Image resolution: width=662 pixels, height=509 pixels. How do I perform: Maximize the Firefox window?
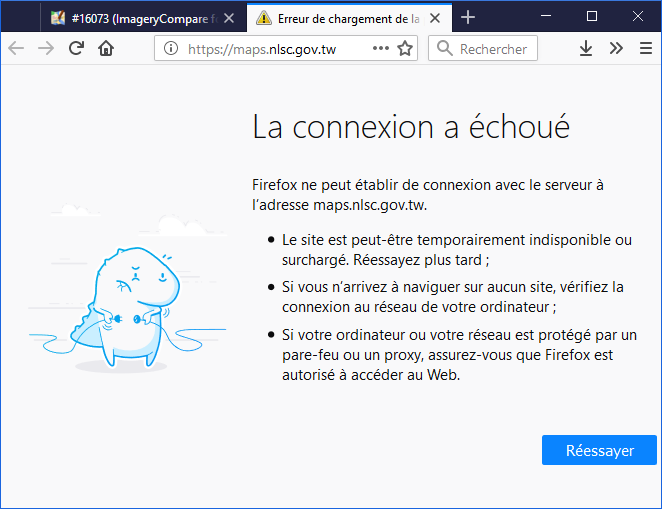(x=591, y=17)
